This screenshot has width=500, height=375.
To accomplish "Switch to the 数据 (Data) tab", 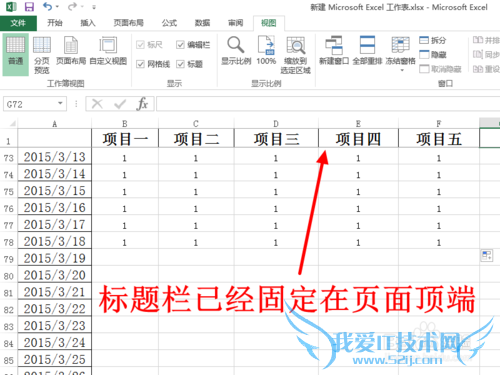I will pyautogui.click(x=202, y=23).
